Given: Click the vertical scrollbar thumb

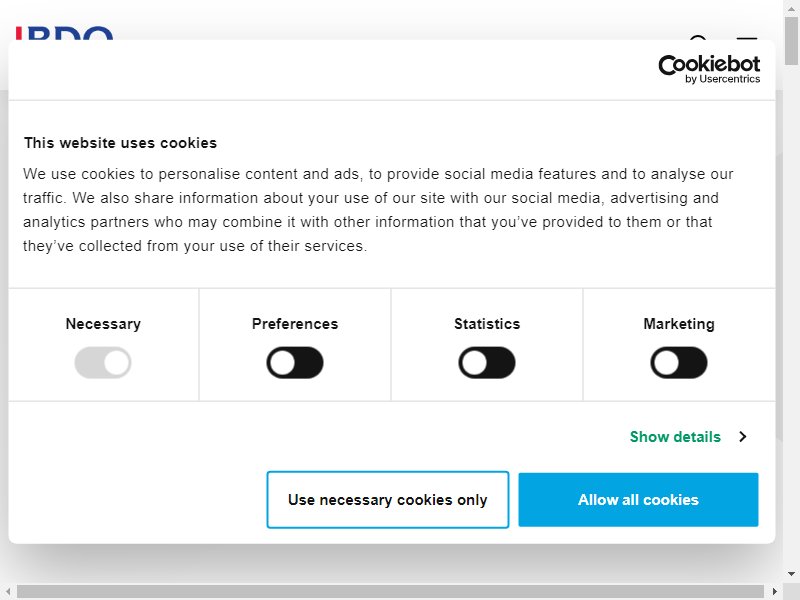Looking at the screenshot, I should tap(791, 41).
